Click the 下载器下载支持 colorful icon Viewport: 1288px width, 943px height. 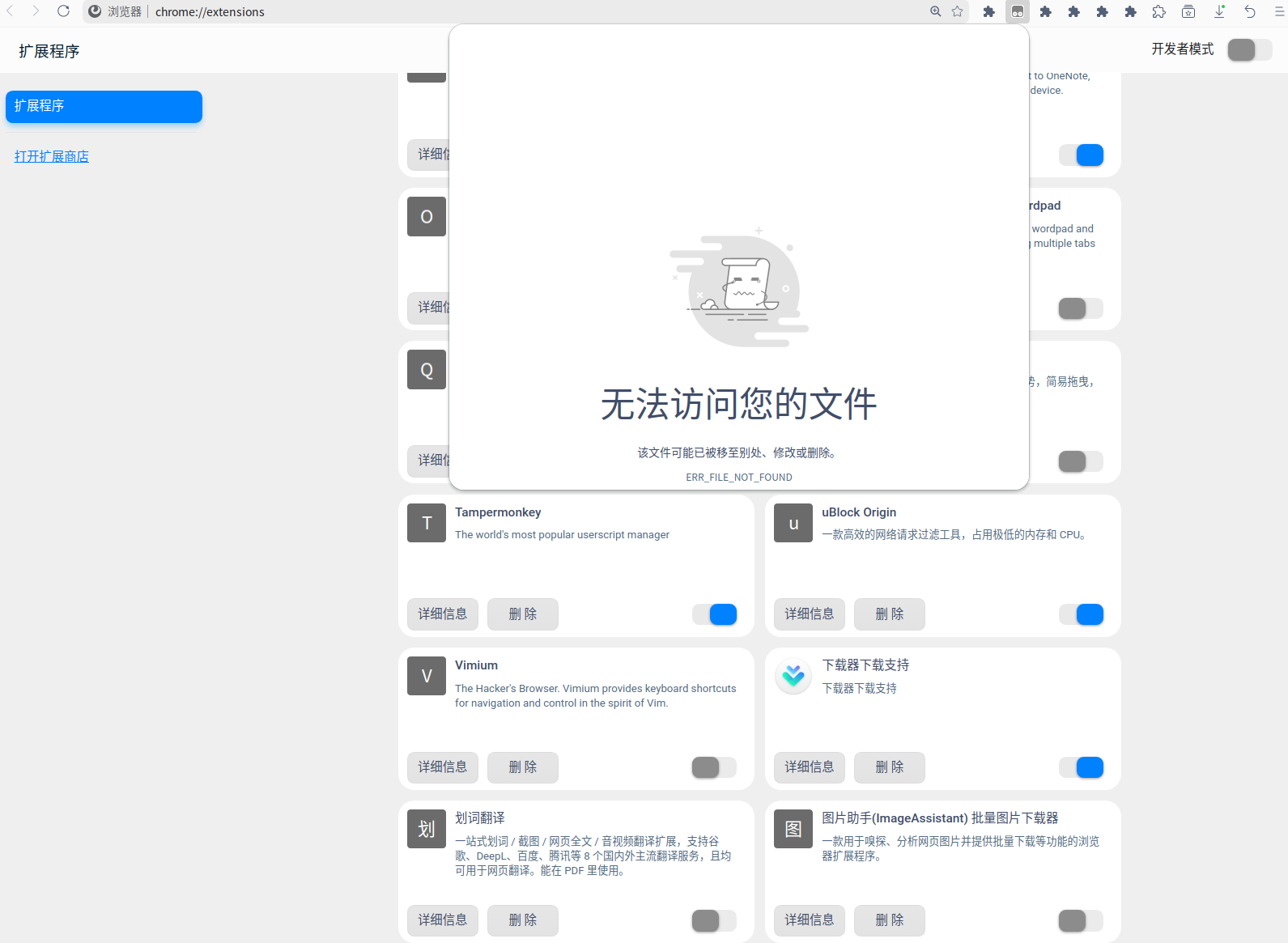coord(793,676)
